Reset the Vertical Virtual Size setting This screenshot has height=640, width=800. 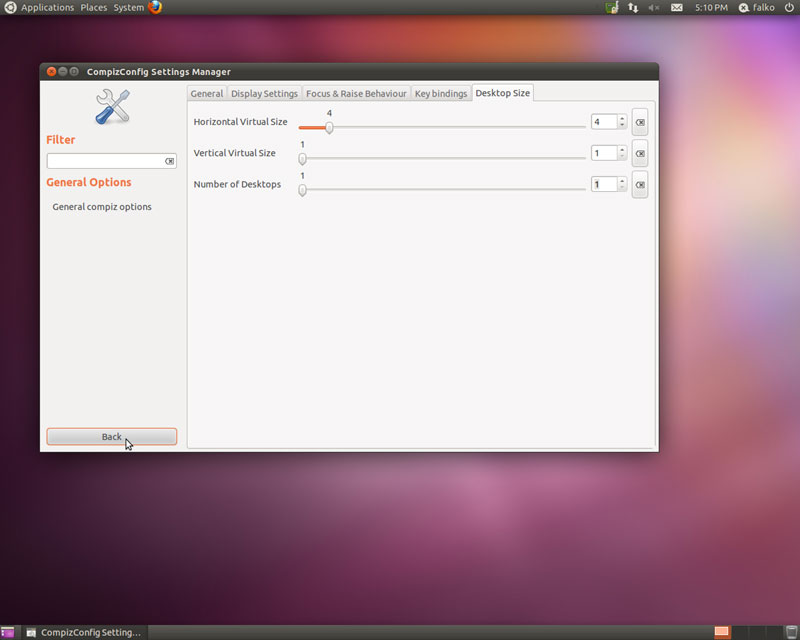coord(640,153)
